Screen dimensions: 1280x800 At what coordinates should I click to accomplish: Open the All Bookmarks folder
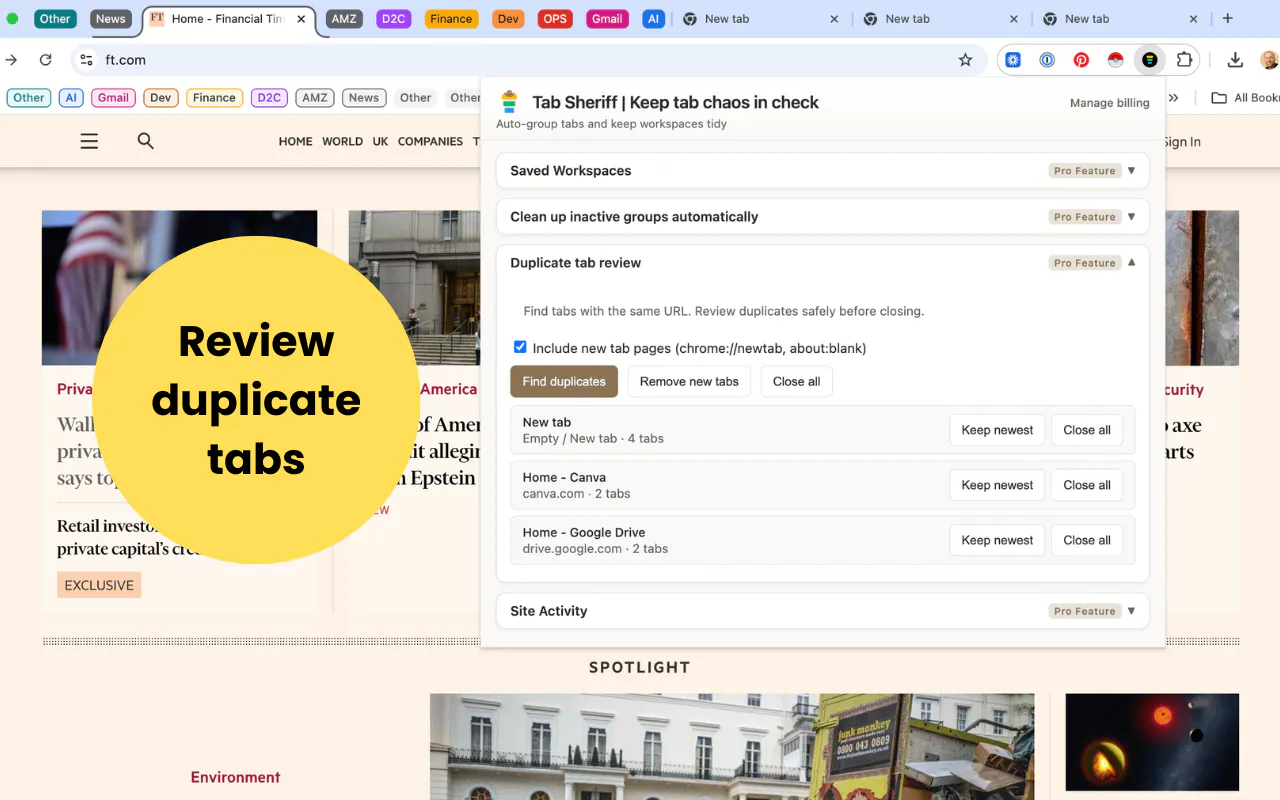click(1245, 98)
